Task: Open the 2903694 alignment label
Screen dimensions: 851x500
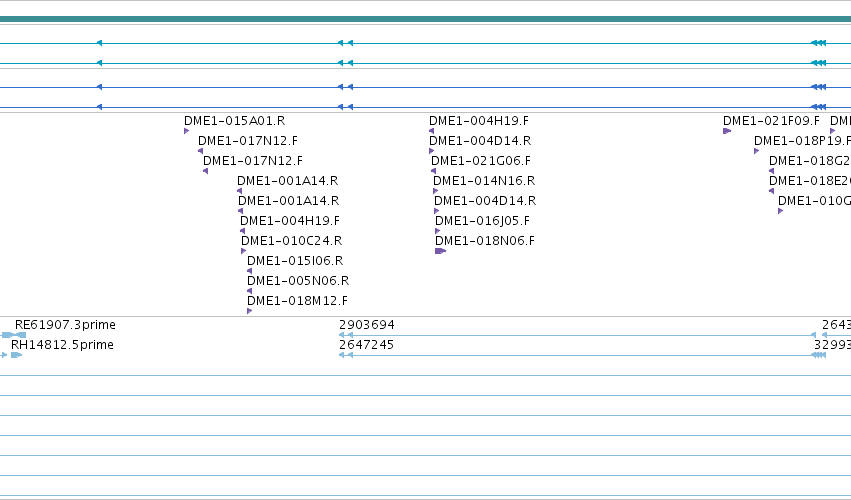Action: (367, 325)
